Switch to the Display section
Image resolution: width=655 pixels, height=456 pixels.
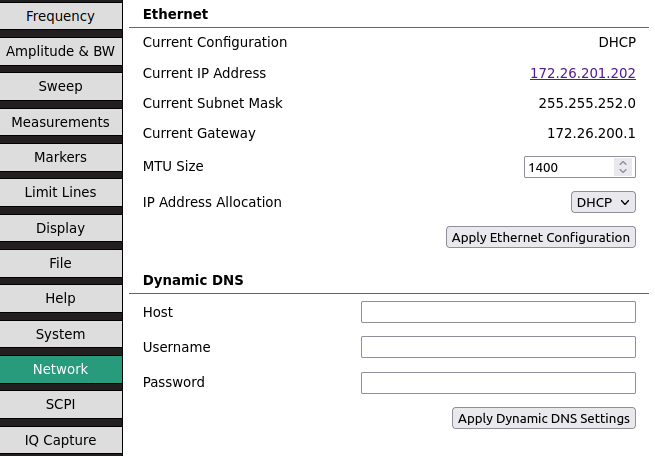[x=60, y=228]
